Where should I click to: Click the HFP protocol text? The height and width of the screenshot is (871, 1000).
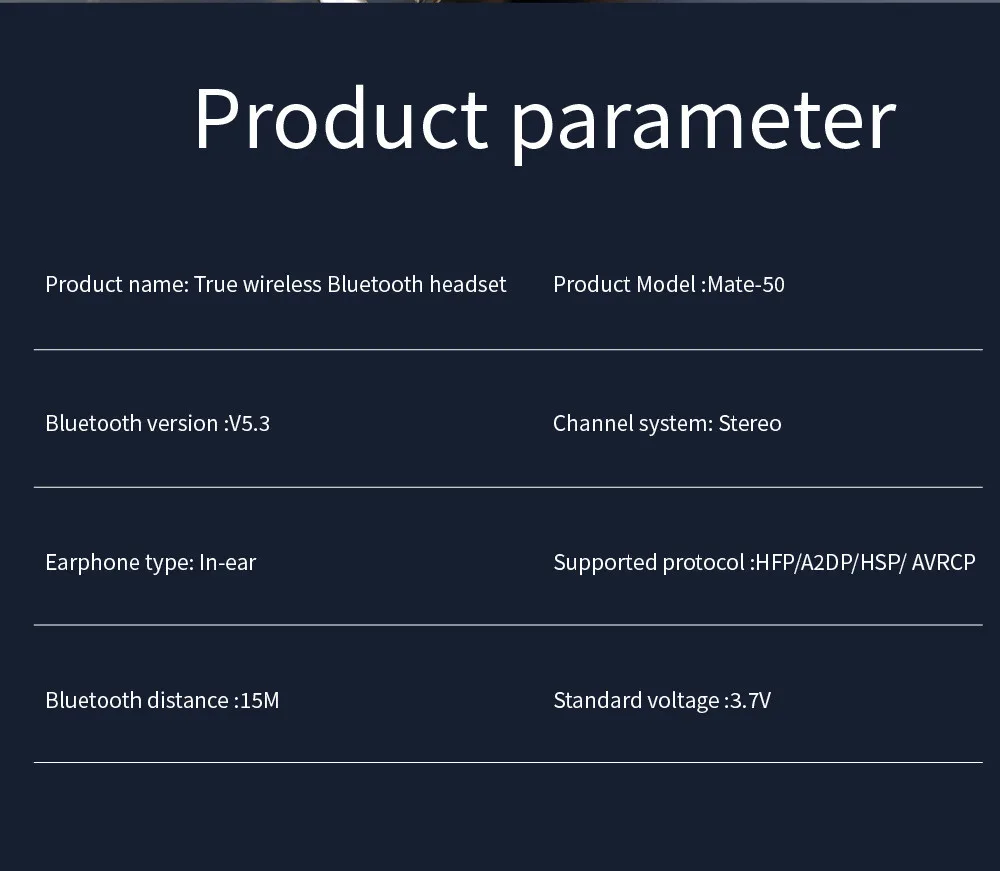coord(774,563)
